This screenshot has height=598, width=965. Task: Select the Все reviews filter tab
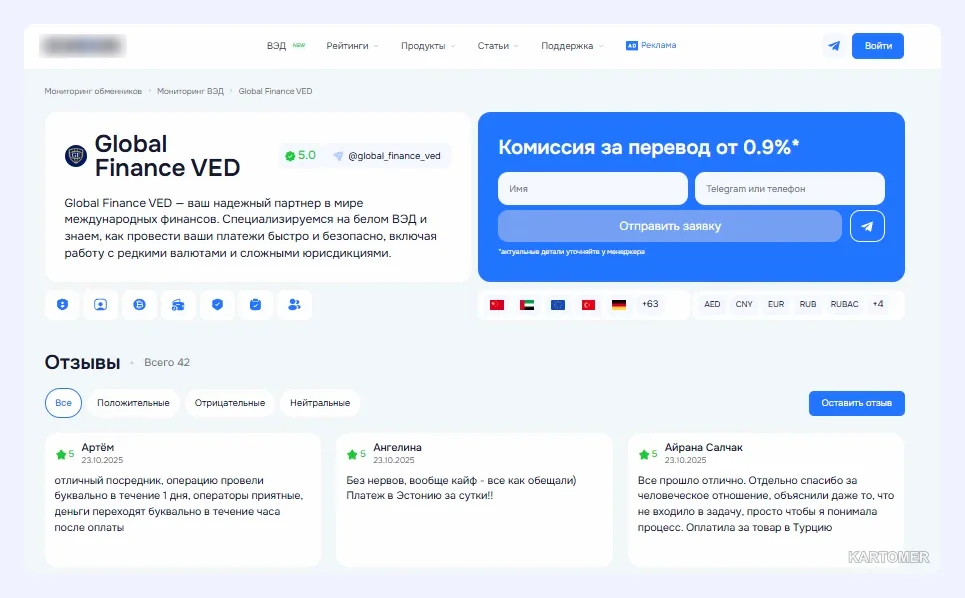tap(63, 403)
